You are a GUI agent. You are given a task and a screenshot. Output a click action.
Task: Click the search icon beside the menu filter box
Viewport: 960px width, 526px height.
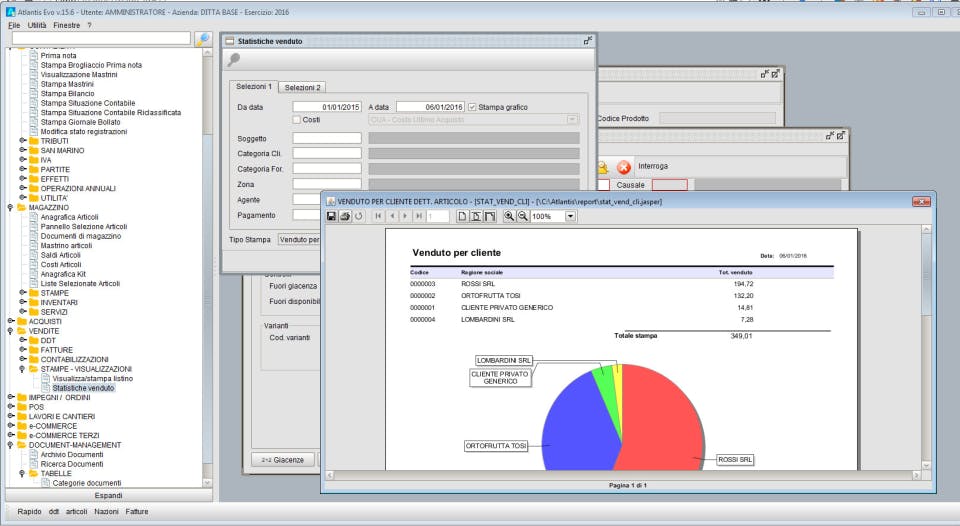pos(203,39)
